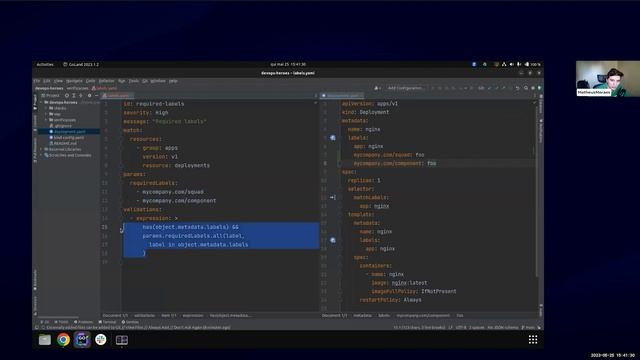
Task: Expand External Libraries node
Action: click(42, 149)
